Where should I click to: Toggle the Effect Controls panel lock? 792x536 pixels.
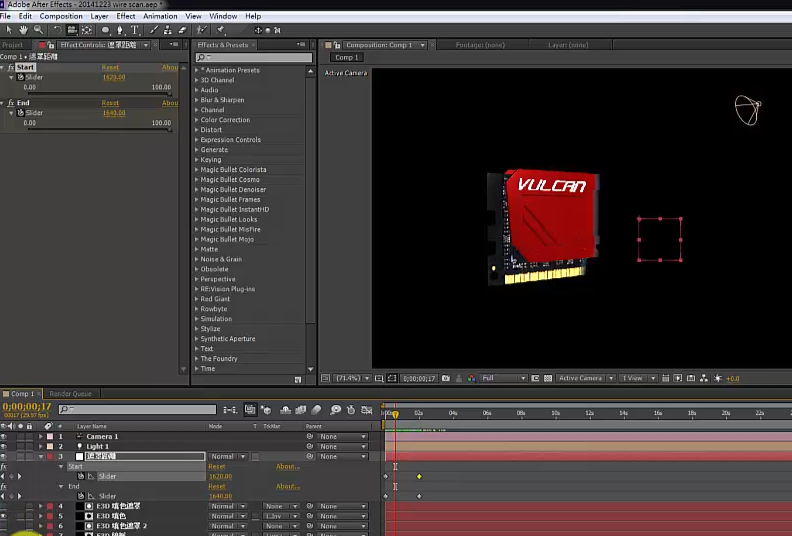pyautogui.click(x=51, y=45)
